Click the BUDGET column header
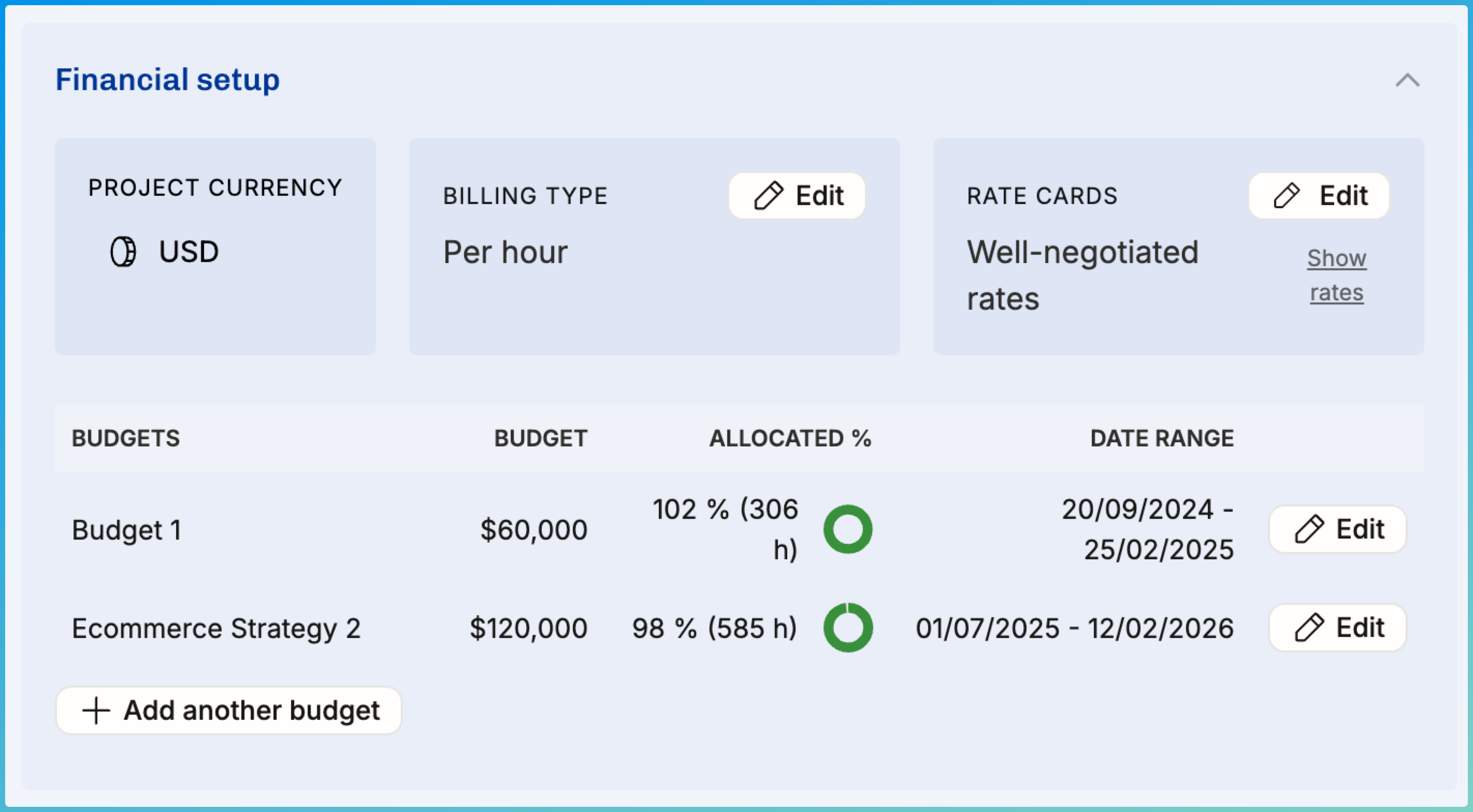Viewport: 1473px width, 812px height. [540, 439]
